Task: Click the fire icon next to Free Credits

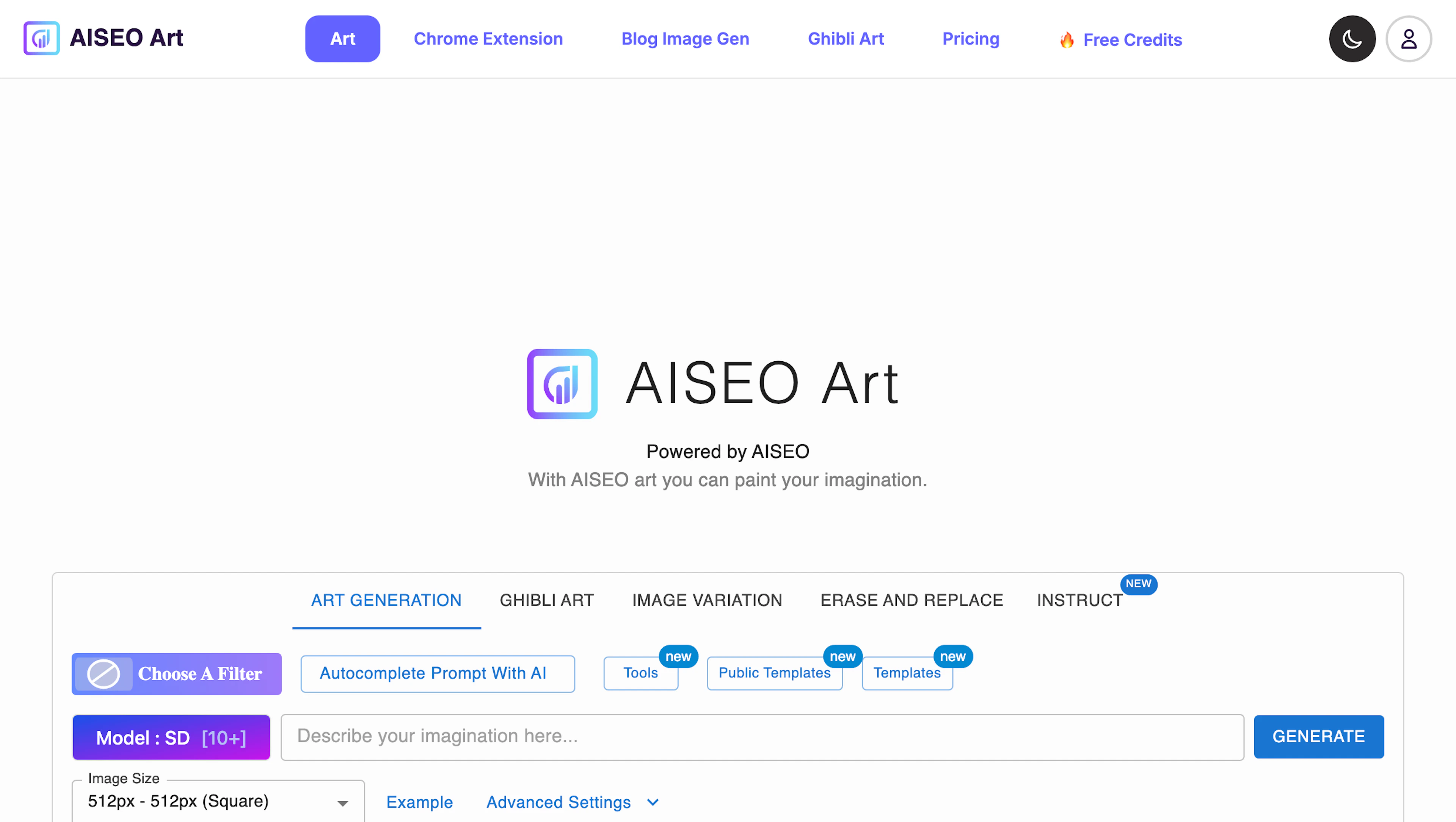Action: tap(1067, 39)
